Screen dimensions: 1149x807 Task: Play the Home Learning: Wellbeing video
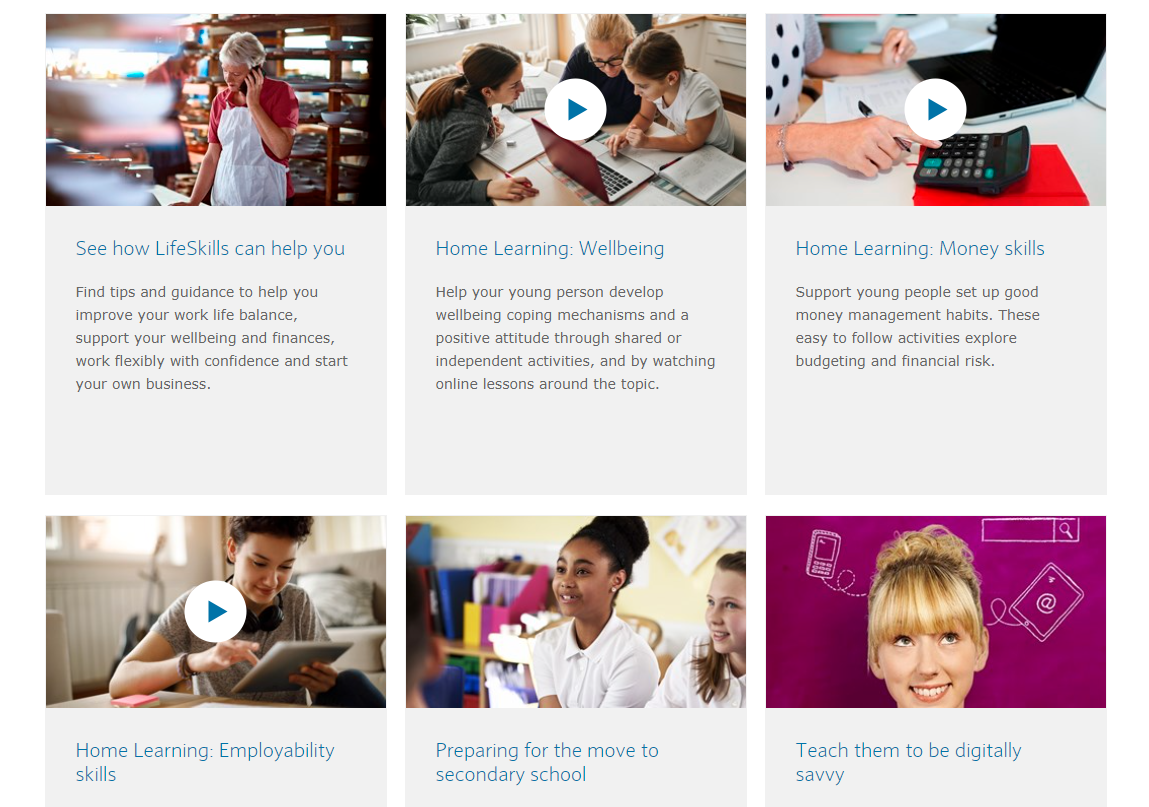click(x=575, y=110)
